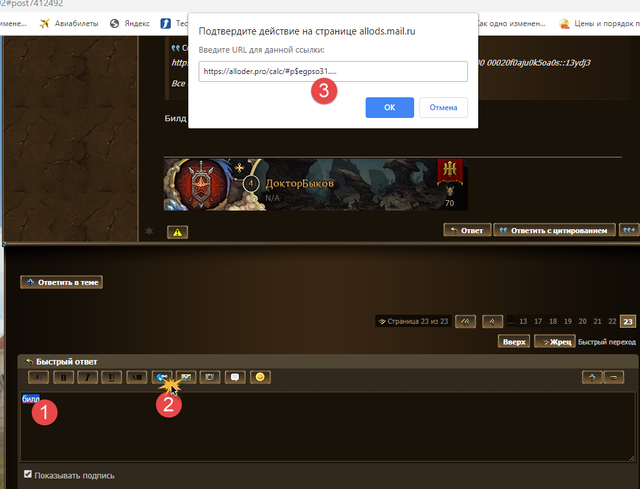This screenshot has height=489, width=640.
Task: Decrease editor size with minus button
Action: click(617, 377)
